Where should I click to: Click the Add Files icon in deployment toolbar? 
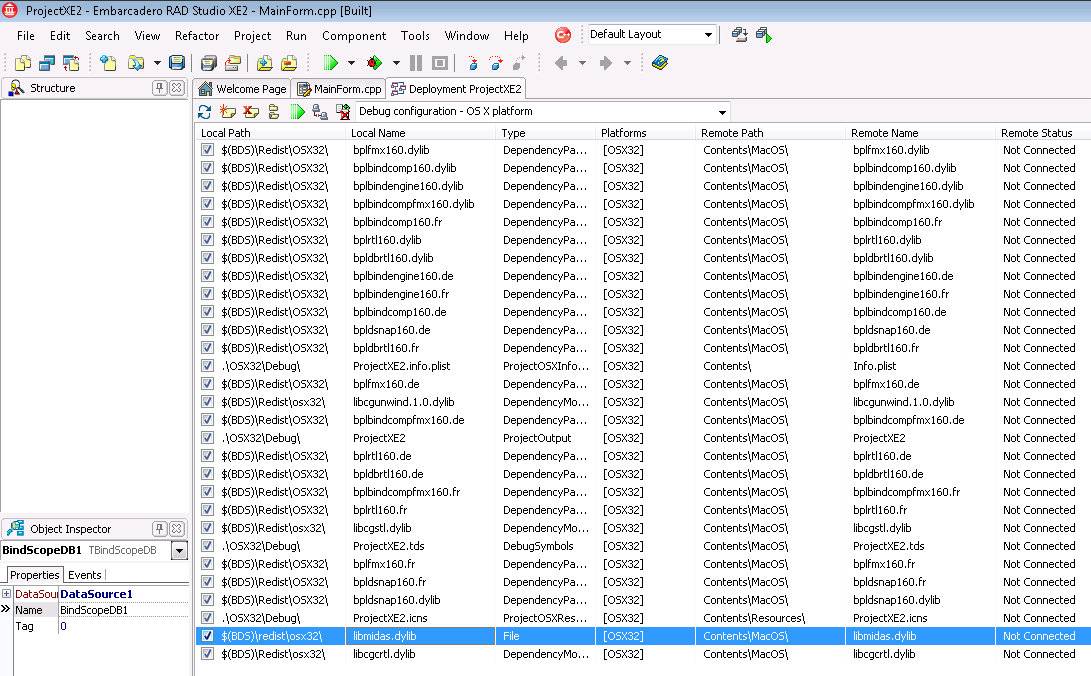click(x=228, y=111)
